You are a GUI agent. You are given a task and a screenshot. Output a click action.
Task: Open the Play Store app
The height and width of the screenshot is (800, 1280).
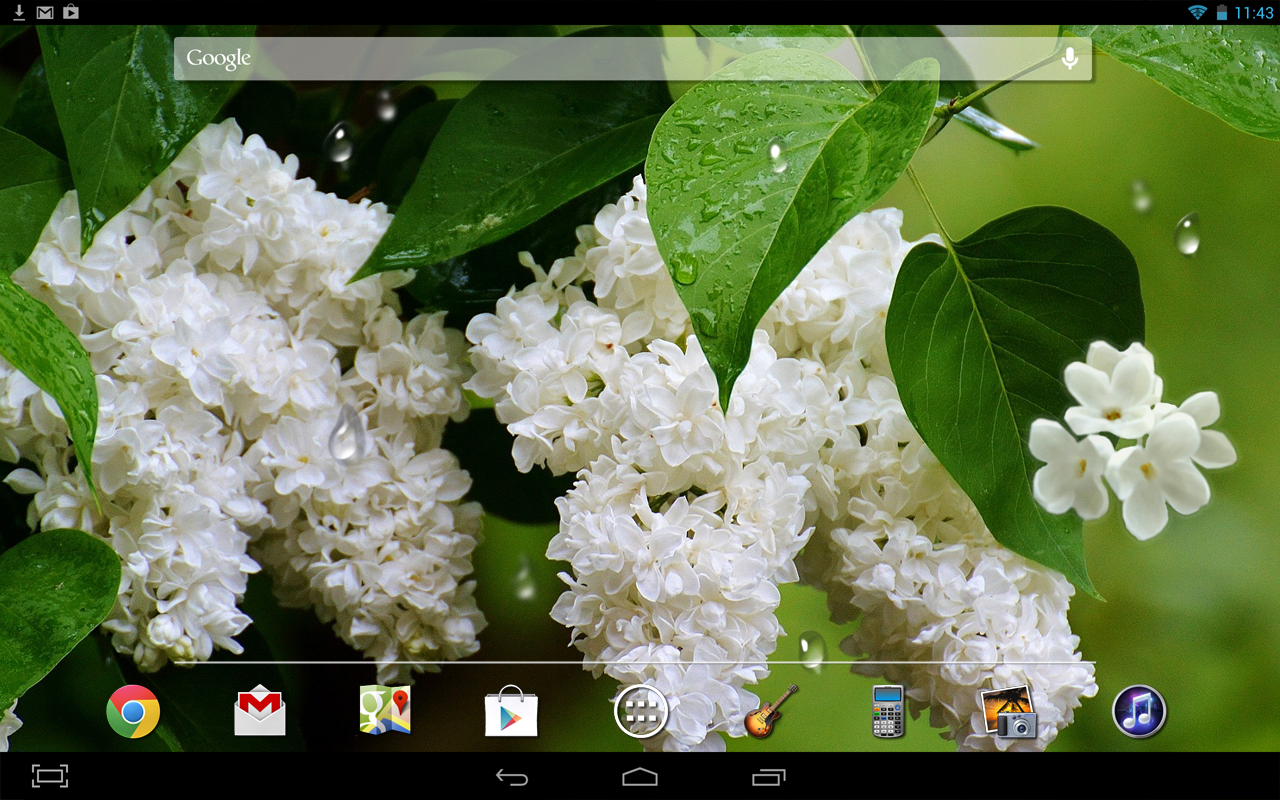click(511, 711)
